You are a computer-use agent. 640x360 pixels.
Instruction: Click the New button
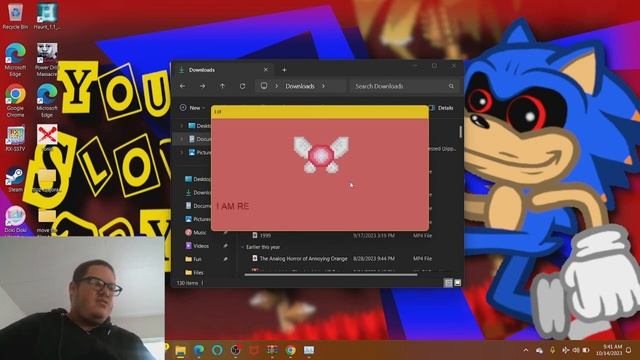pyautogui.click(x=192, y=108)
